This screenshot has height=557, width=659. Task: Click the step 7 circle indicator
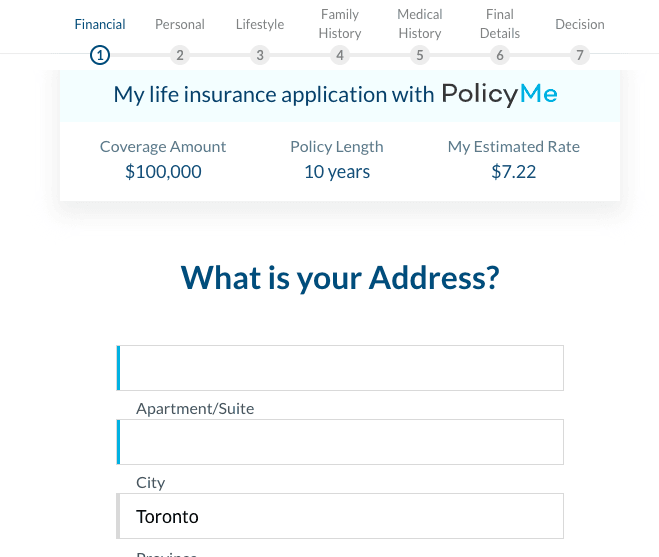[x=580, y=55]
